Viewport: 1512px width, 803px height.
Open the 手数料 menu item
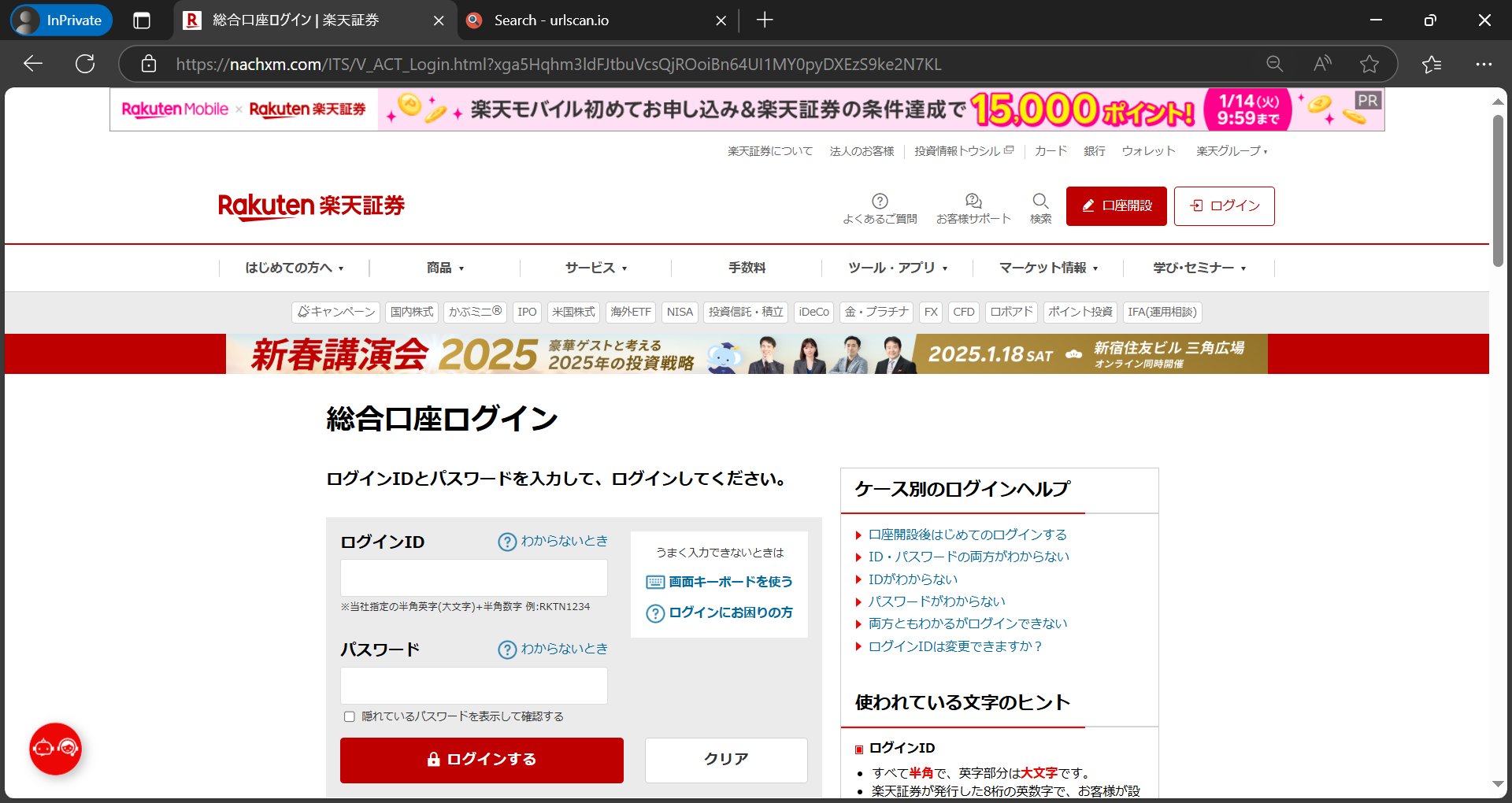point(747,268)
